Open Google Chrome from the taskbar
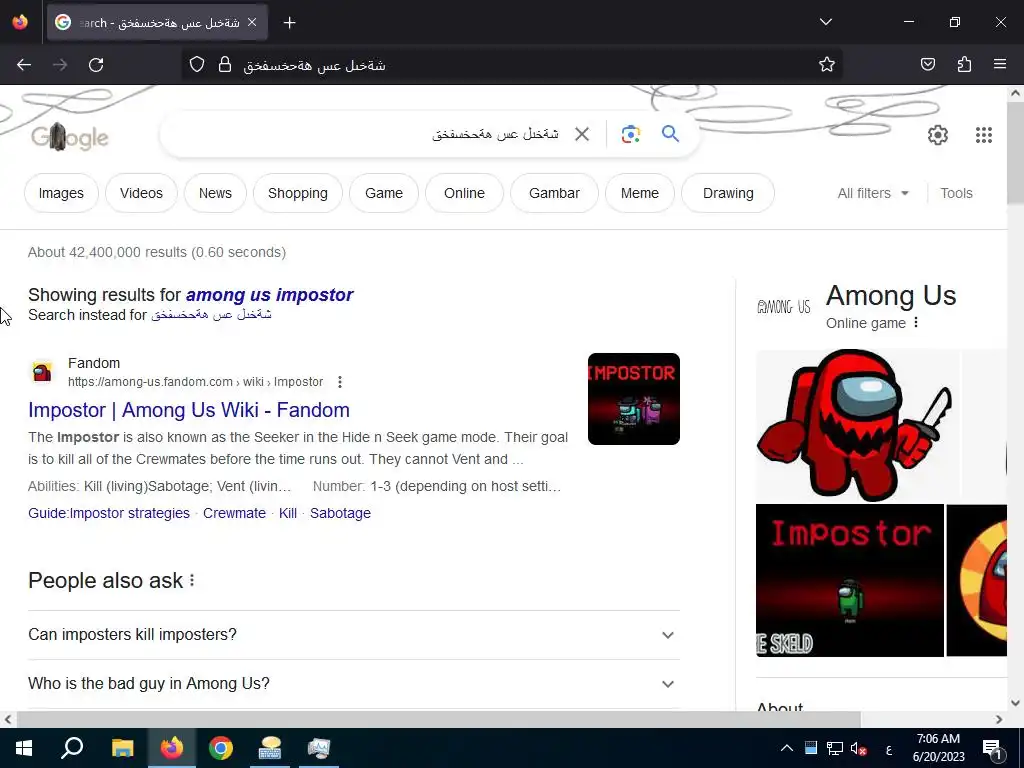1024x768 pixels. click(221, 748)
